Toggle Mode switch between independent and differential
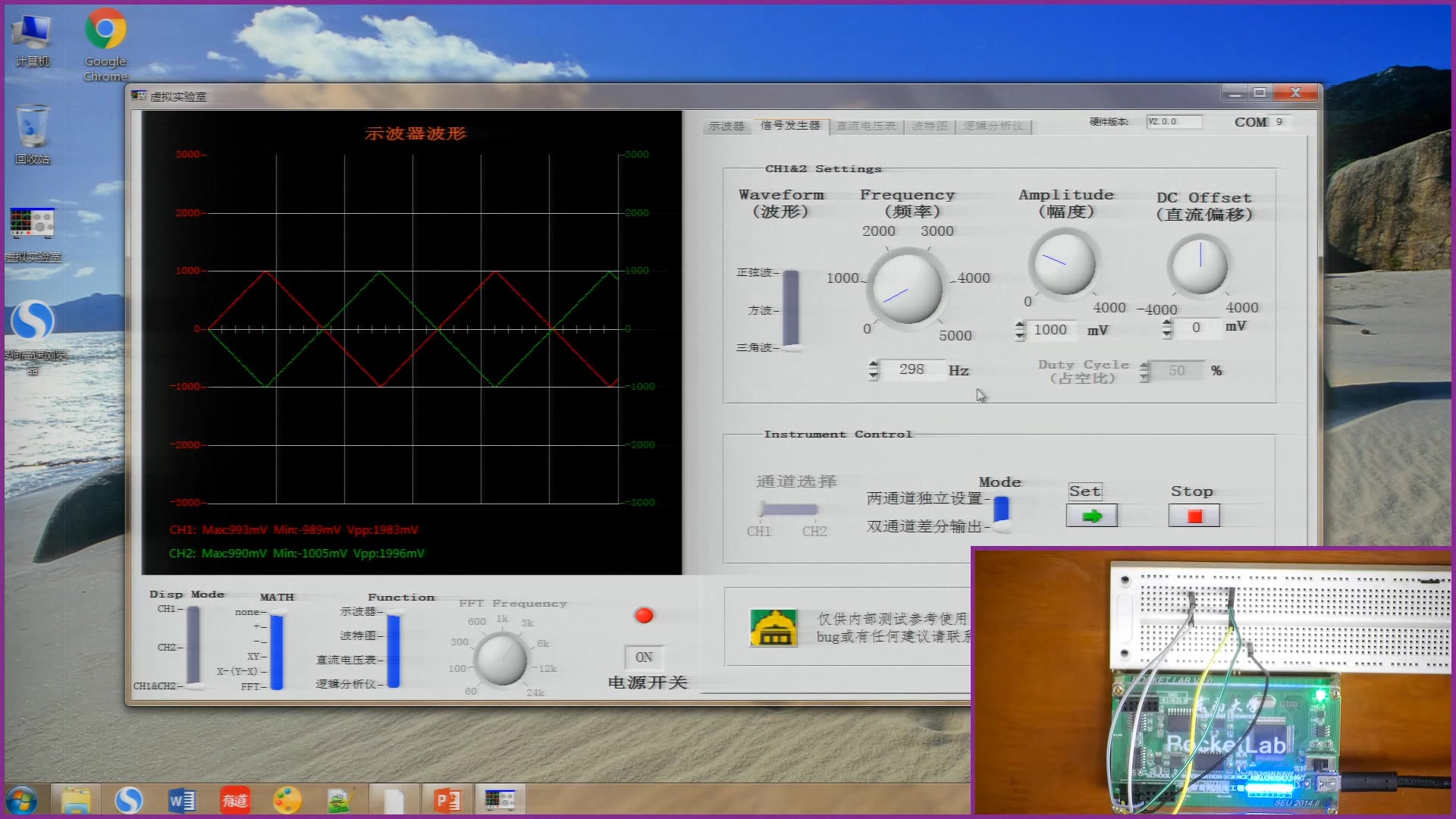The height and width of the screenshot is (819, 1456). [x=1001, y=513]
